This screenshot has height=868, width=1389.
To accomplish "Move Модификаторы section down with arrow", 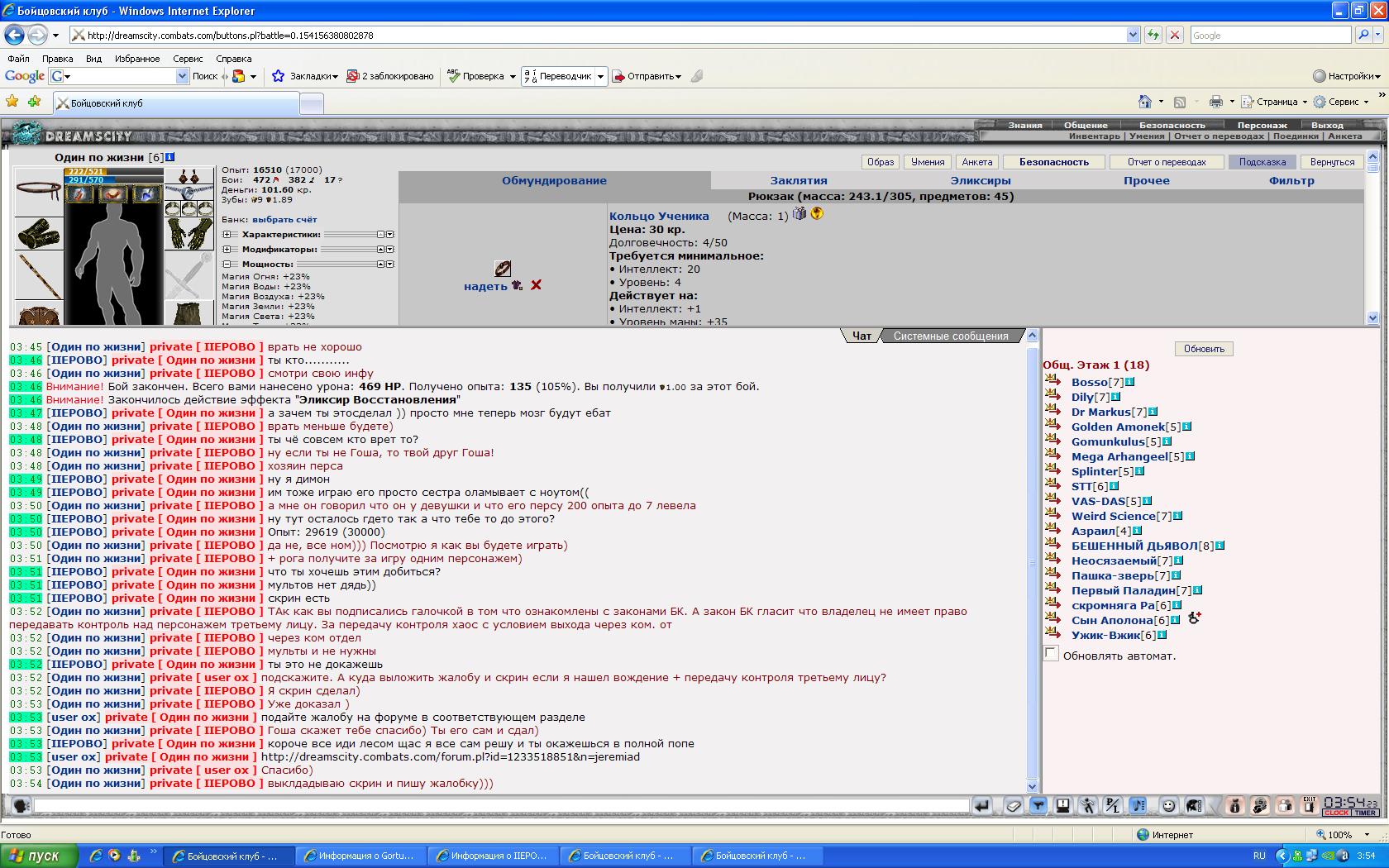I will click(x=390, y=250).
